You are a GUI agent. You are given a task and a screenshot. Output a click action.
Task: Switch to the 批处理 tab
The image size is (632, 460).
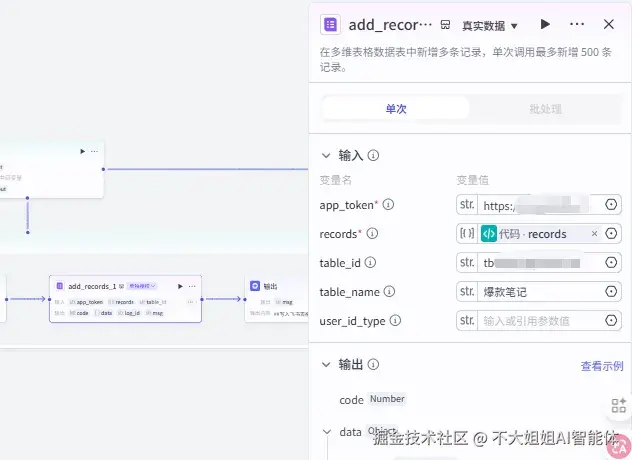545,109
